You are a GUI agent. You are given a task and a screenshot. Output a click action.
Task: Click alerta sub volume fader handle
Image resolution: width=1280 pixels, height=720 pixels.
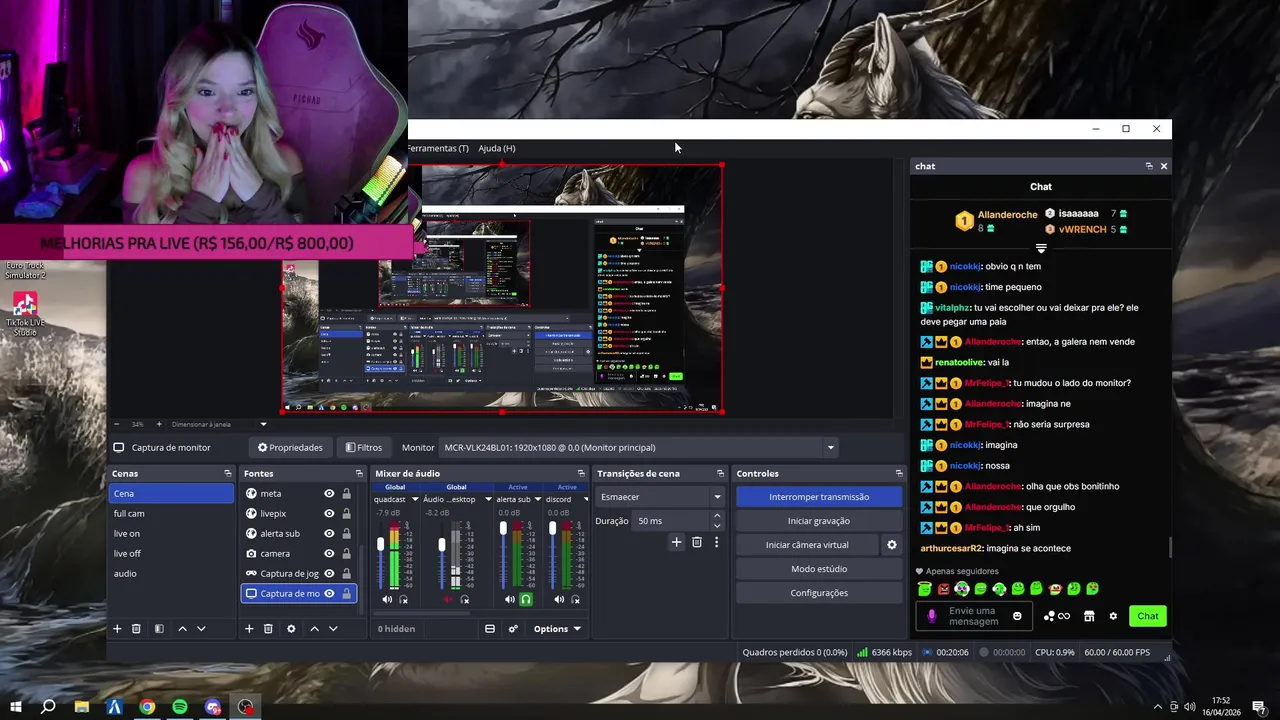(x=503, y=528)
